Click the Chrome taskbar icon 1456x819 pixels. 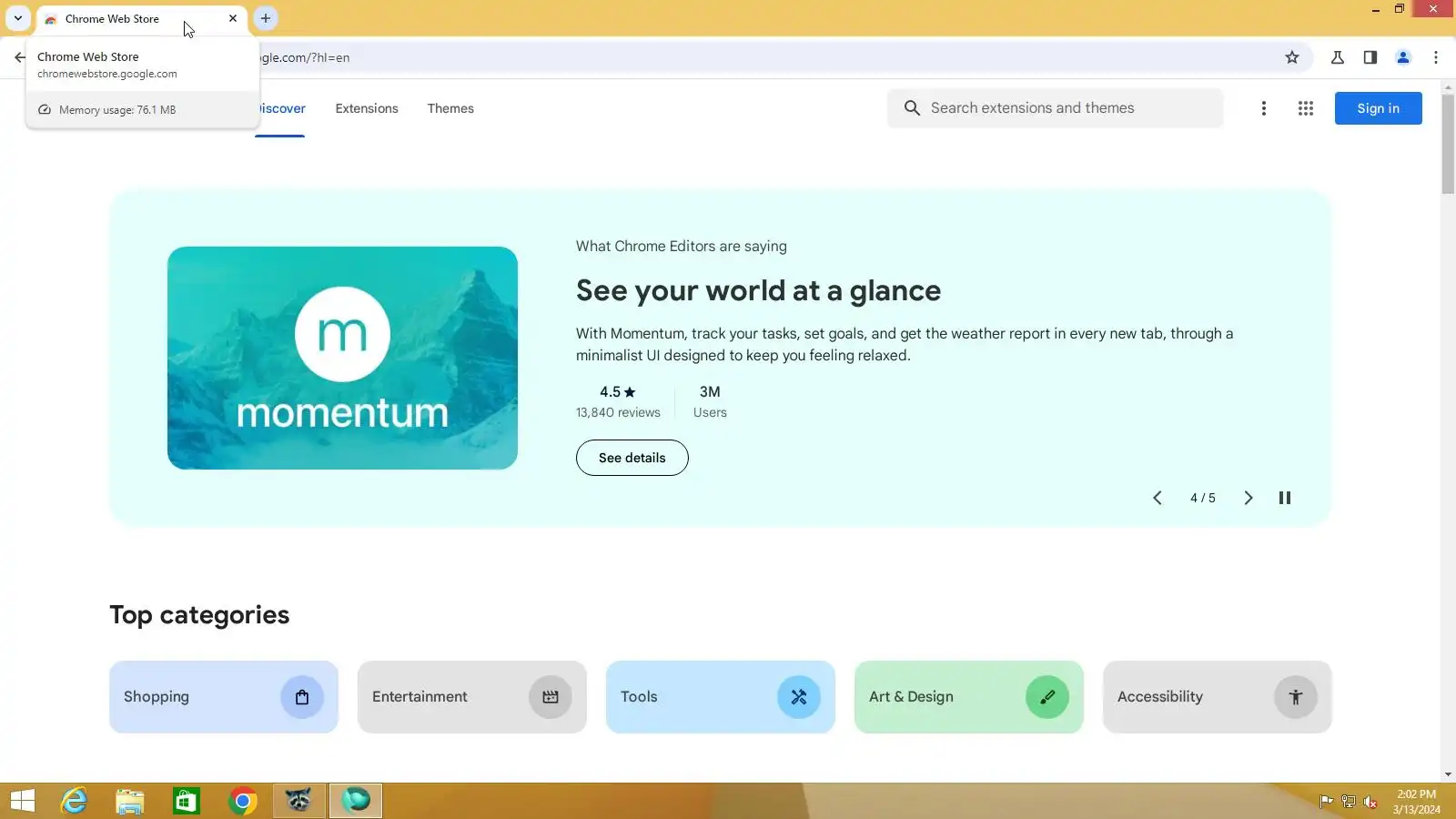tap(243, 801)
